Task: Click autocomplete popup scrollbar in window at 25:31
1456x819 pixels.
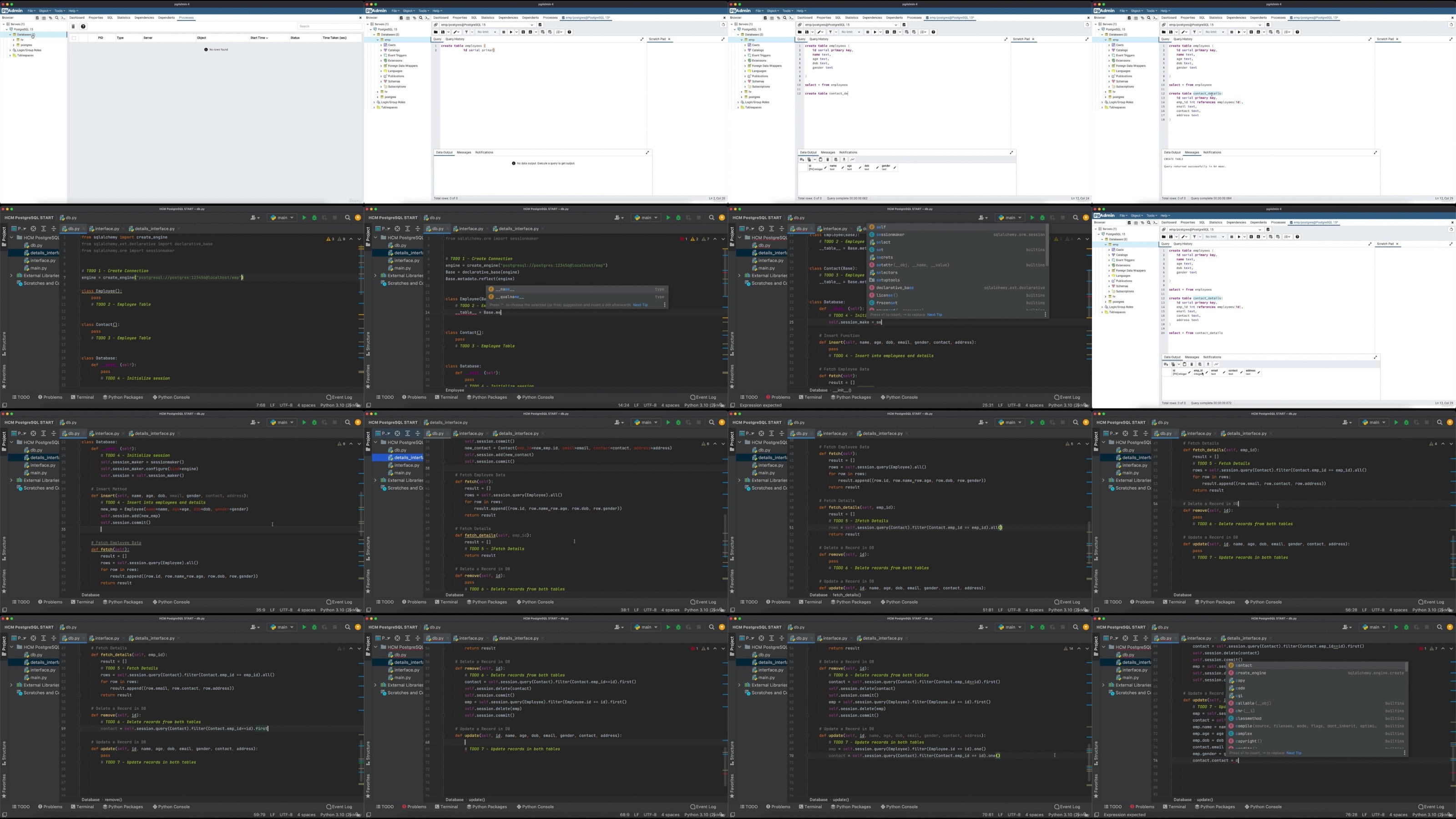Action: 1047,246
